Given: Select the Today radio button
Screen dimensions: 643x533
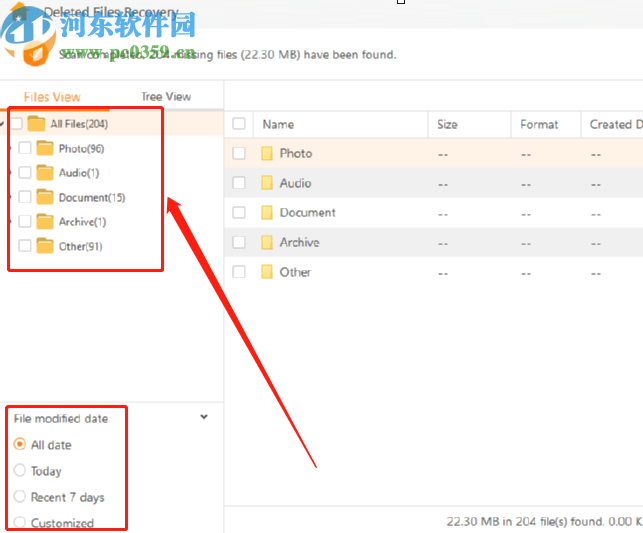Looking at the screenshot, I should click(19, 470).
